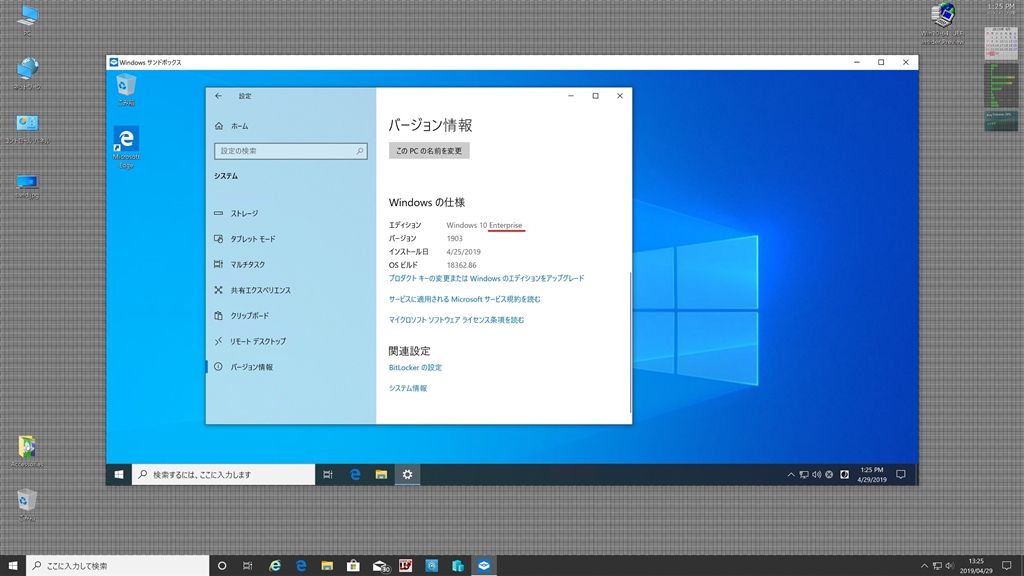Image resolution: width=1024 pixels, height=576 pixels.
Task: Select host Control Panel desktop icon
Action: click(x=27, y=129)
